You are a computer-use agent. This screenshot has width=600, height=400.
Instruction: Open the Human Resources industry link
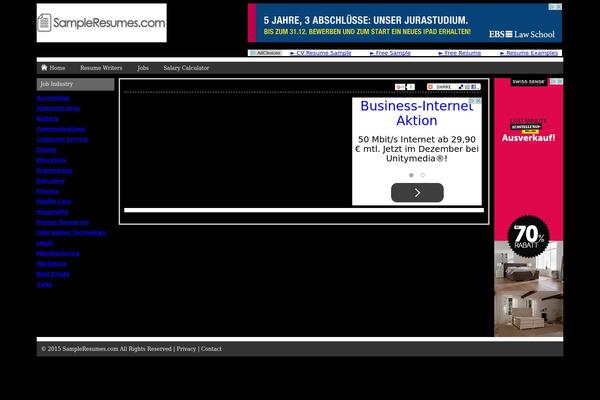[x=63, y=222]
